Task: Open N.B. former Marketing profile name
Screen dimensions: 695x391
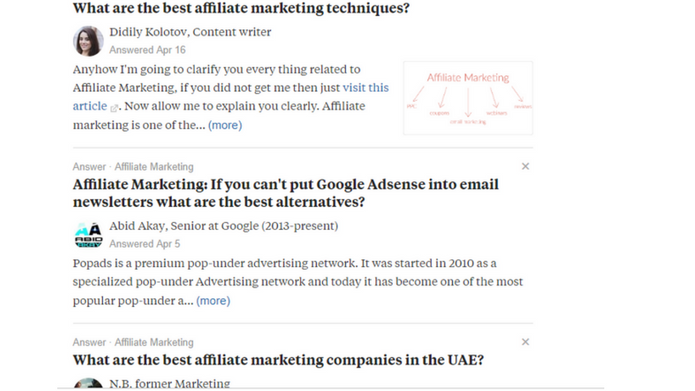Action: pyautogui.click(x=170, y=383)
